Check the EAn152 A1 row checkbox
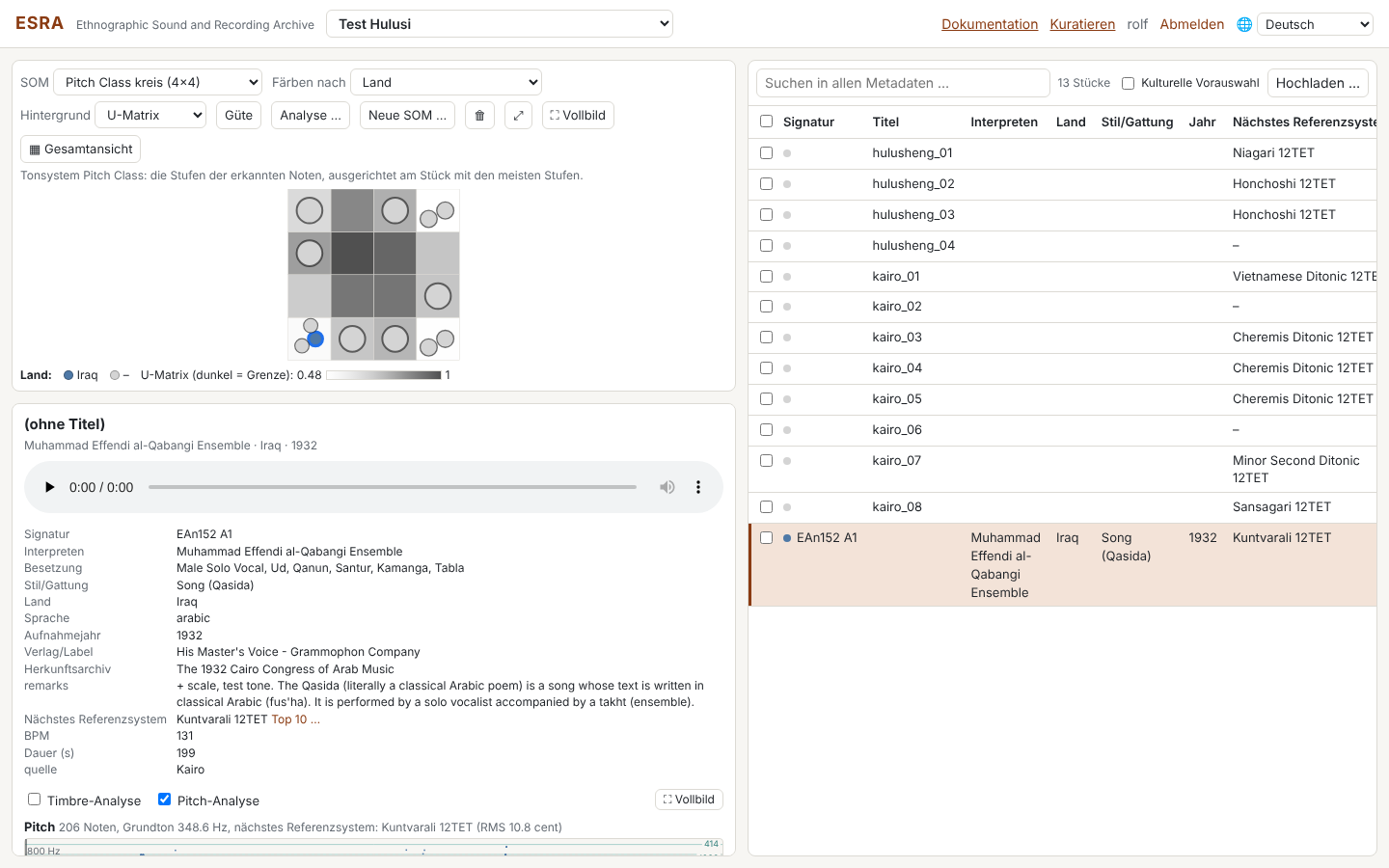 tap(766, 538)
